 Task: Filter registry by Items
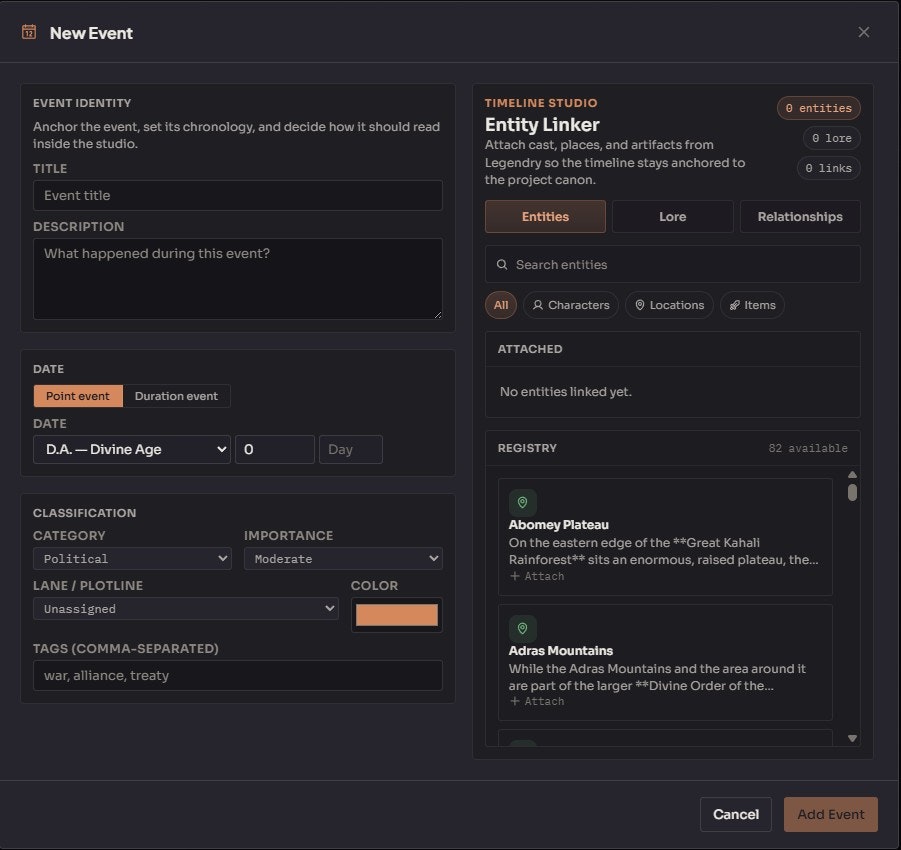pos(752,305)
